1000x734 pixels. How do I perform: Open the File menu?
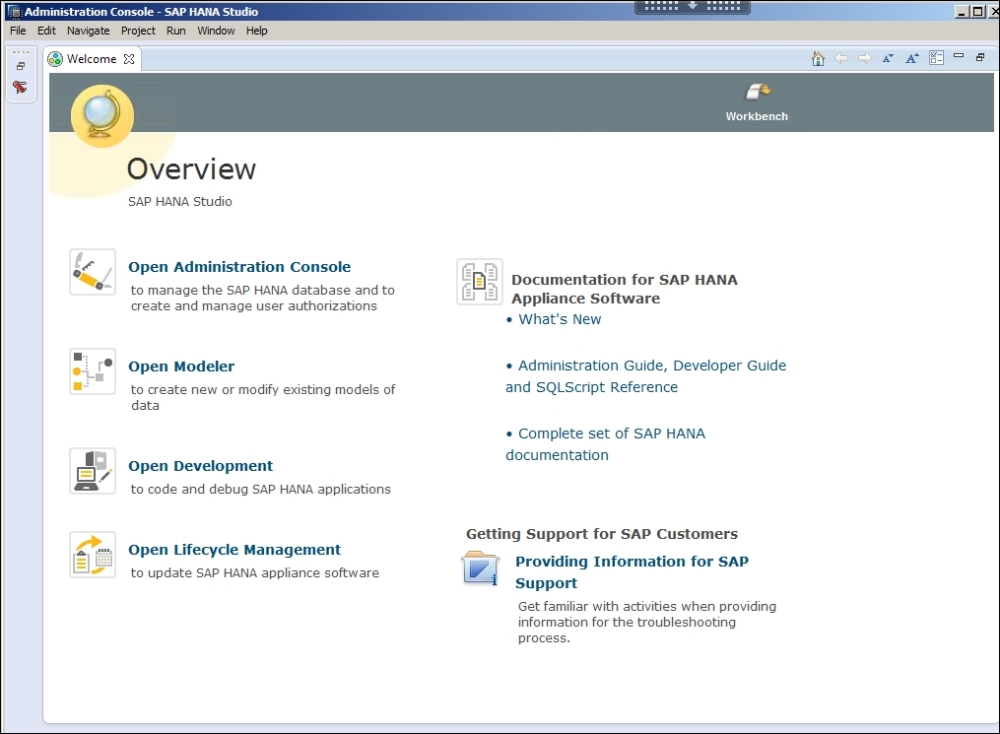click(18, 31)
